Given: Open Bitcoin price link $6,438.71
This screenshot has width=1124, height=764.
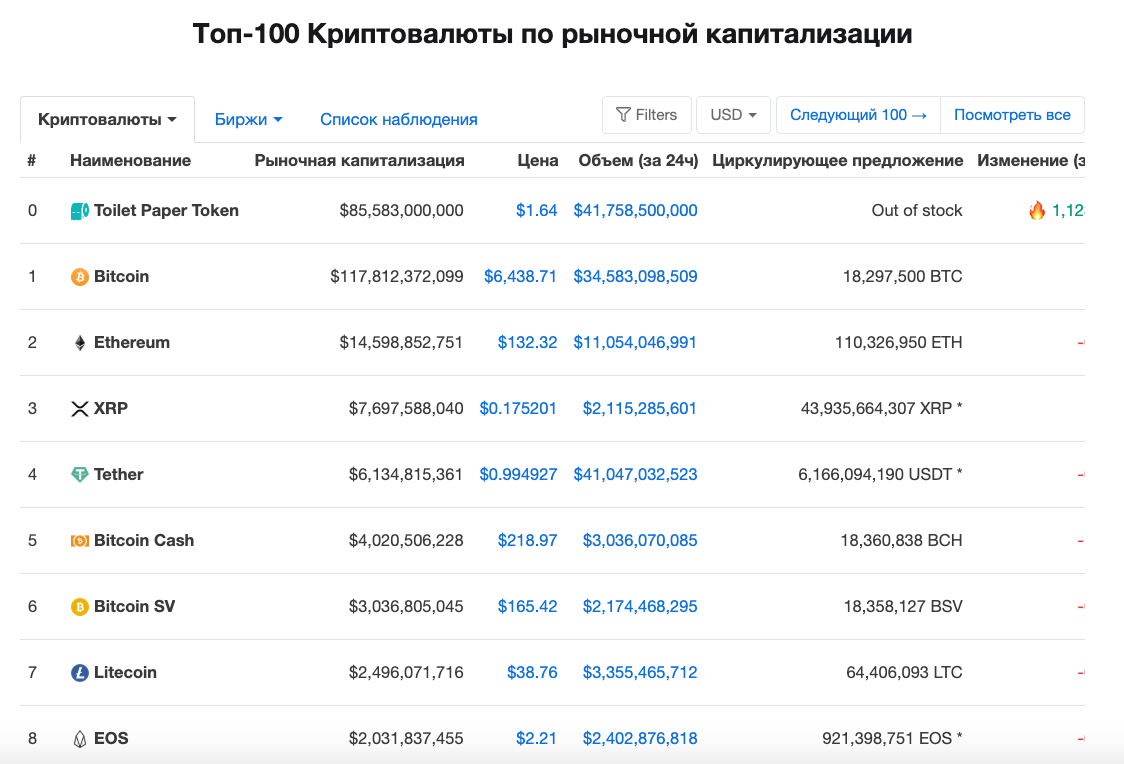Looking at the screenshot, I should click(520, 277).
